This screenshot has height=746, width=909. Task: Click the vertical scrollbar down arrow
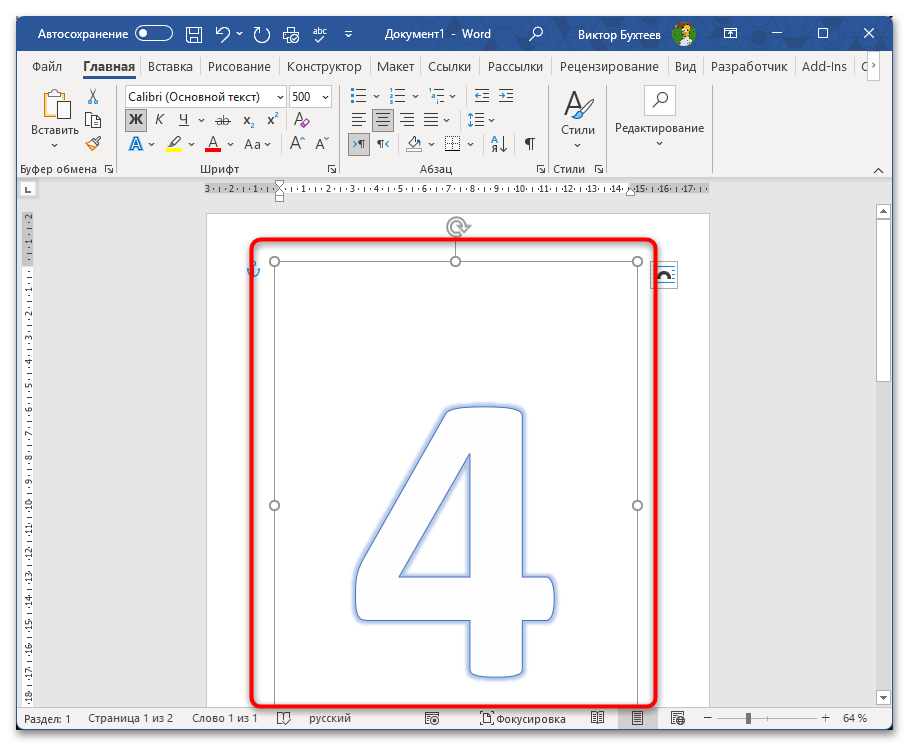(883, 696)
